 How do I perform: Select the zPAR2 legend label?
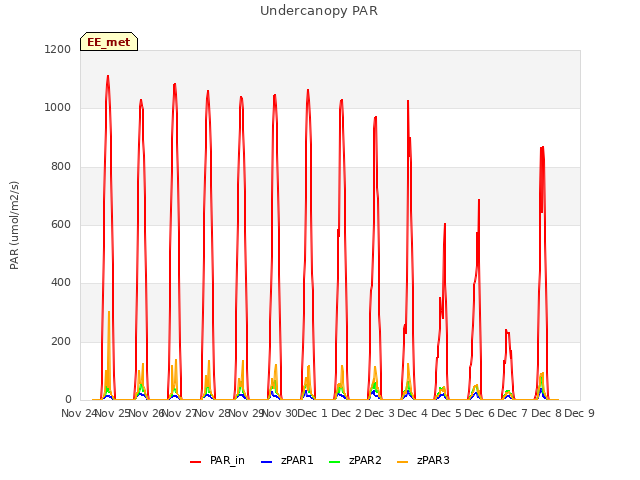(x=365, y=460)
